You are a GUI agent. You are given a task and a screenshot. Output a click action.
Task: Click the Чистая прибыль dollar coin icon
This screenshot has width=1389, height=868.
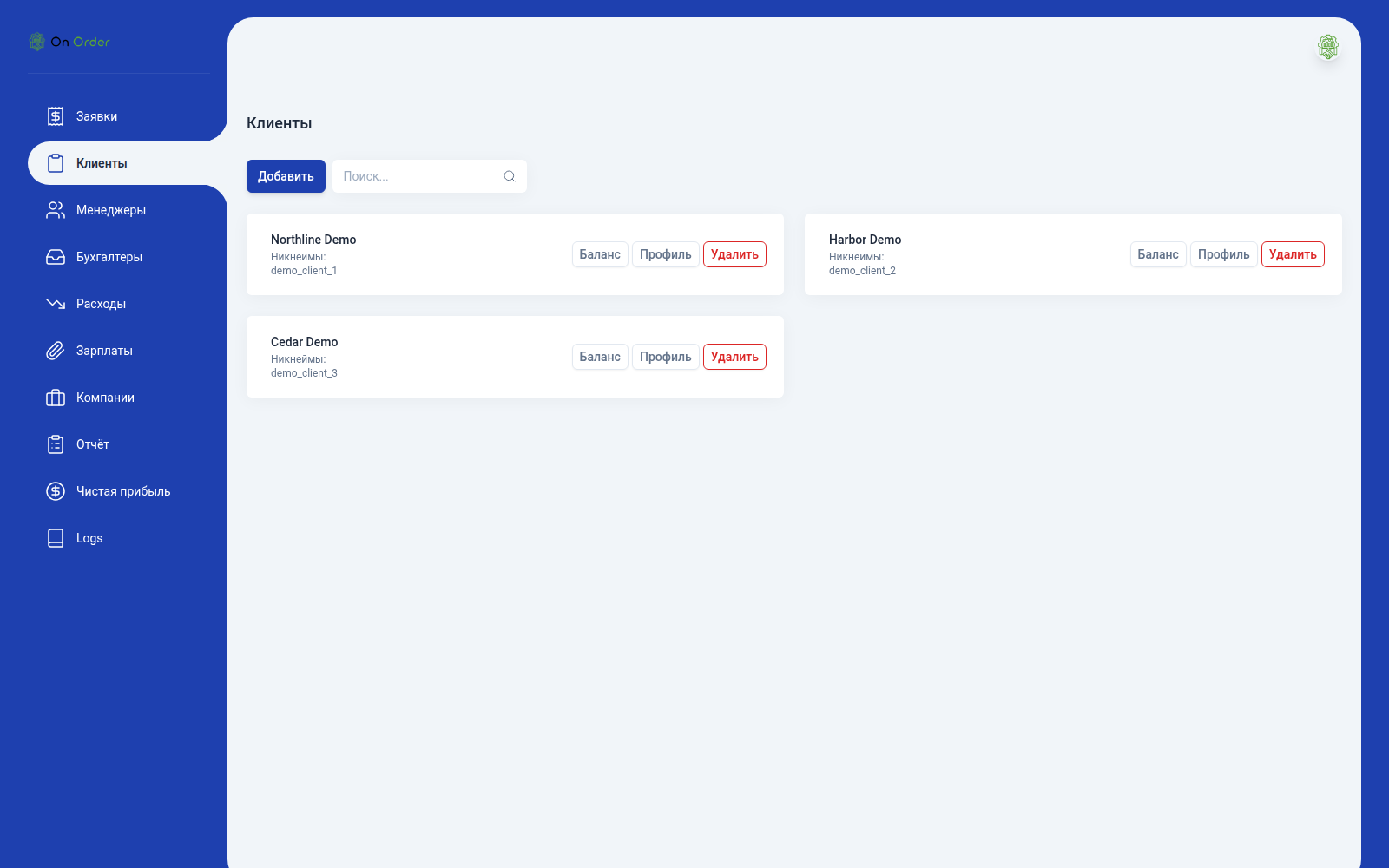point(56,491)
